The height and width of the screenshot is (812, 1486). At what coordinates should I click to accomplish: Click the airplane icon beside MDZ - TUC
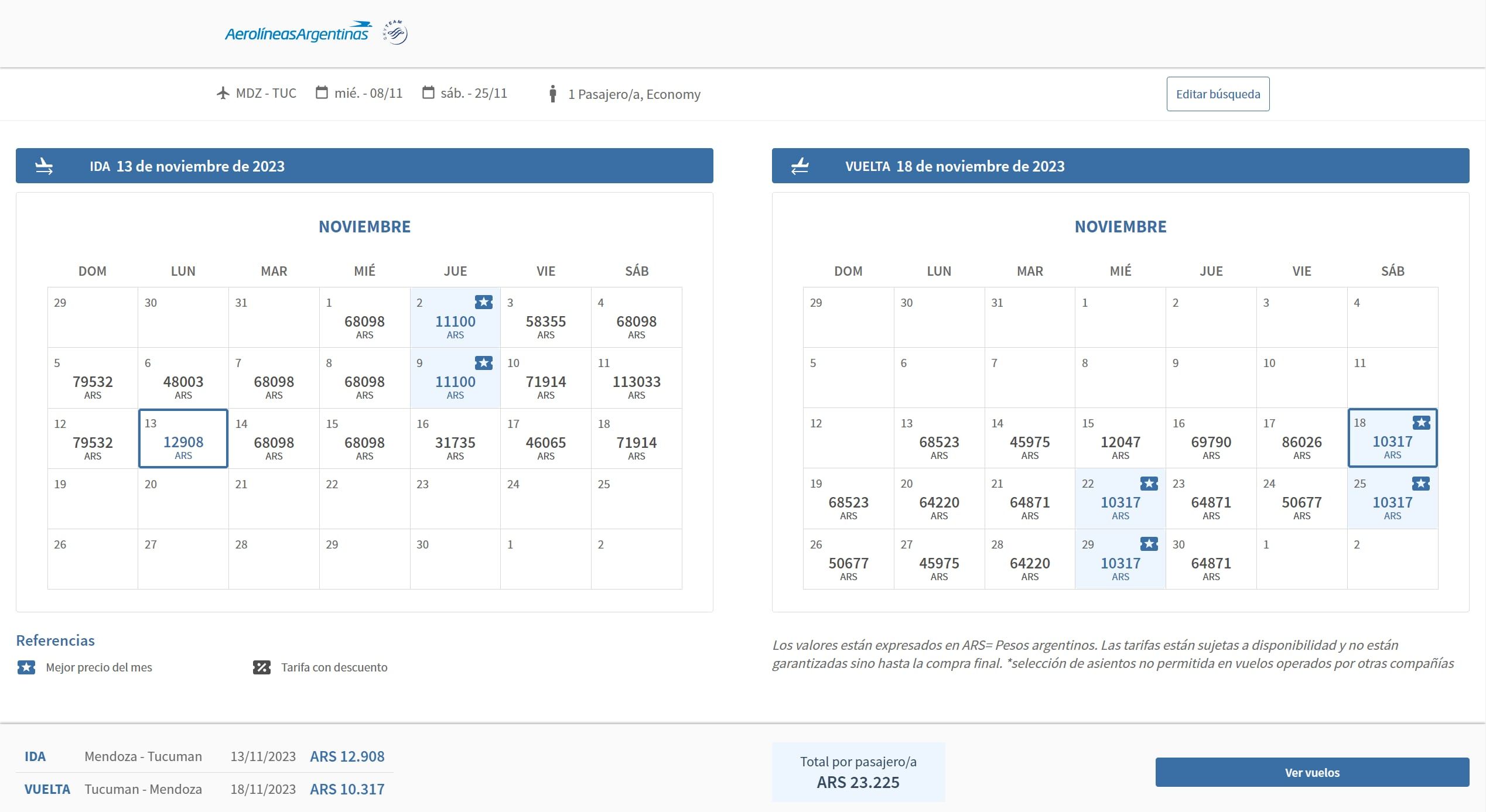tap(223, 93)
